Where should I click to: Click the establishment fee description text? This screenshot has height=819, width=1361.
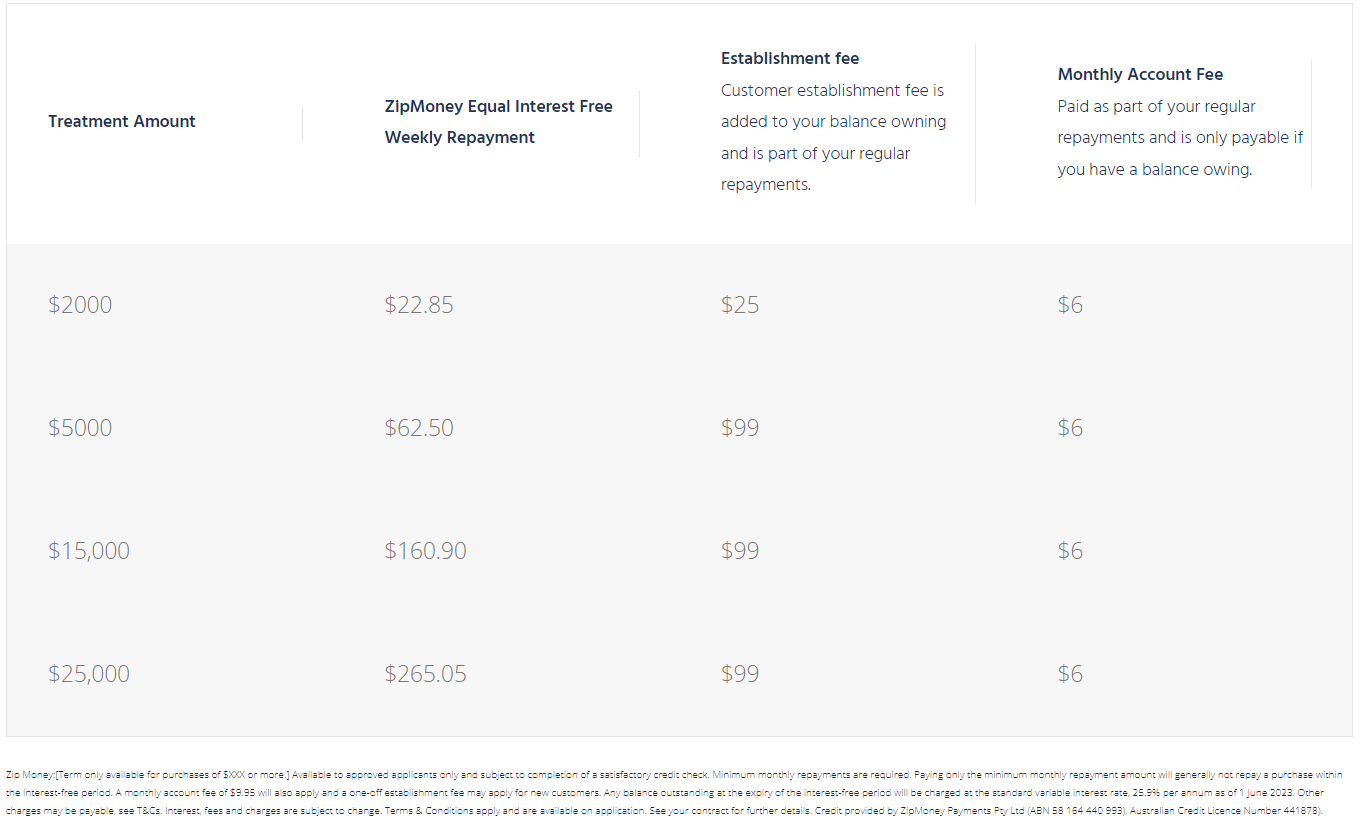click(x=834, y=137)
